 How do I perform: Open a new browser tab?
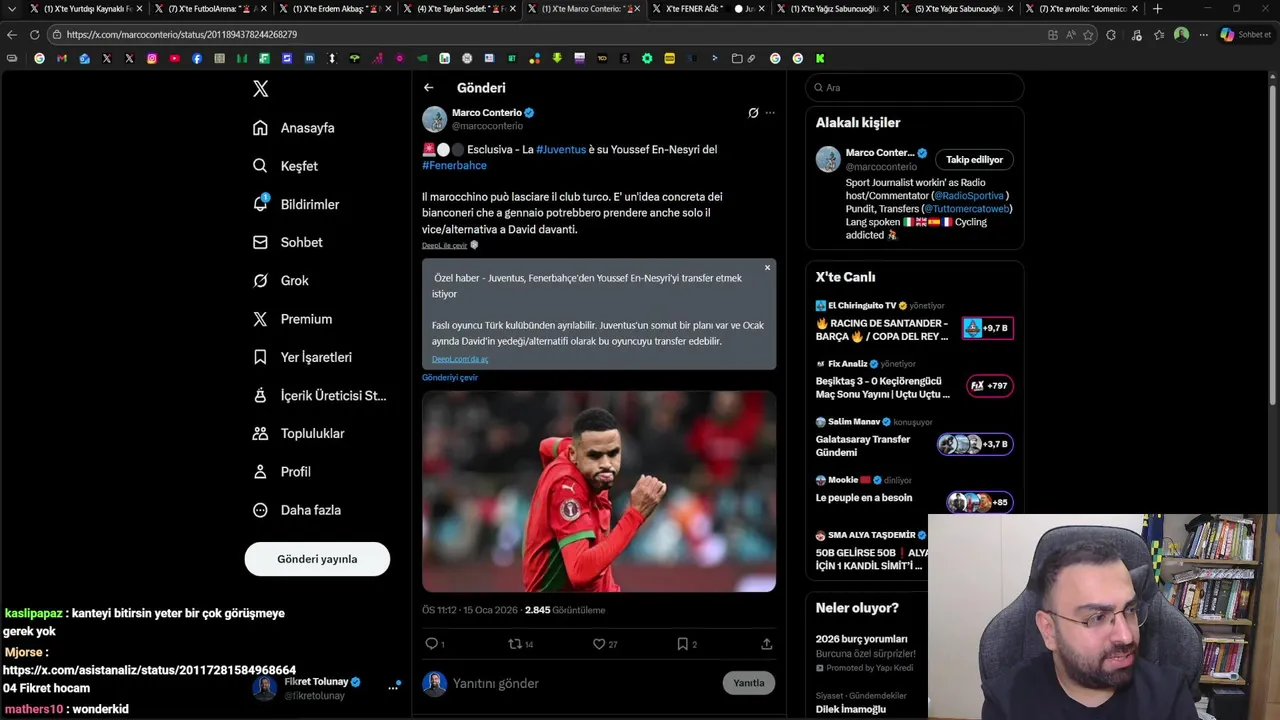click(x=1157, y=9)
